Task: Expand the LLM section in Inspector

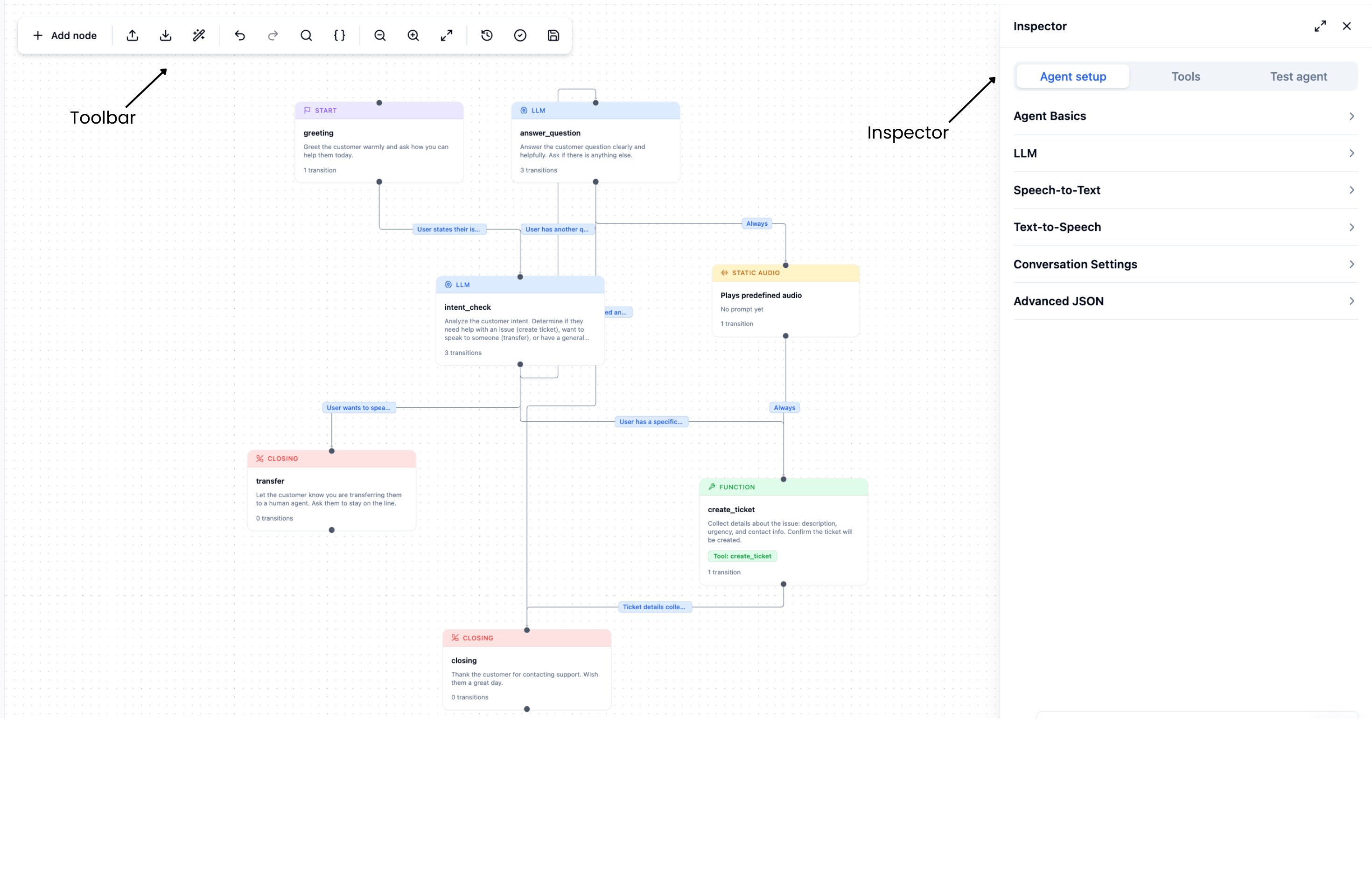Action: [x=1186, y=153]
